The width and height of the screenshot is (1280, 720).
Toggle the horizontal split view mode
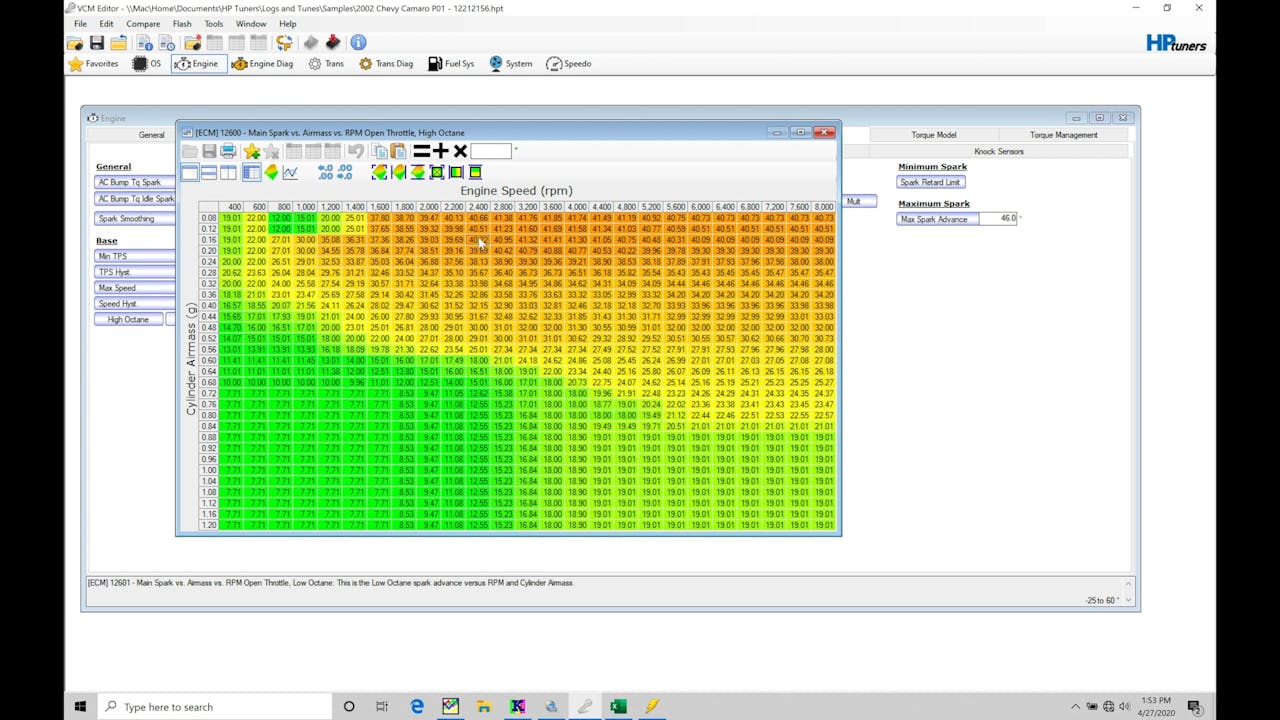208,172
